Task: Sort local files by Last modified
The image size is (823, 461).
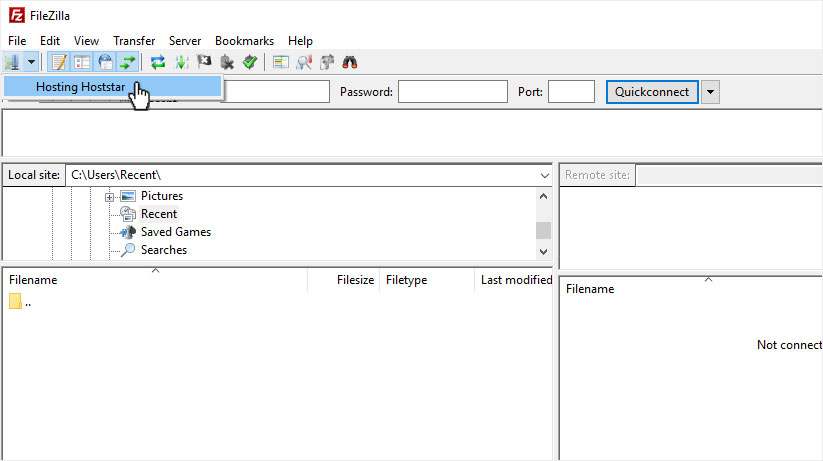Action: [x=514, y=280]
